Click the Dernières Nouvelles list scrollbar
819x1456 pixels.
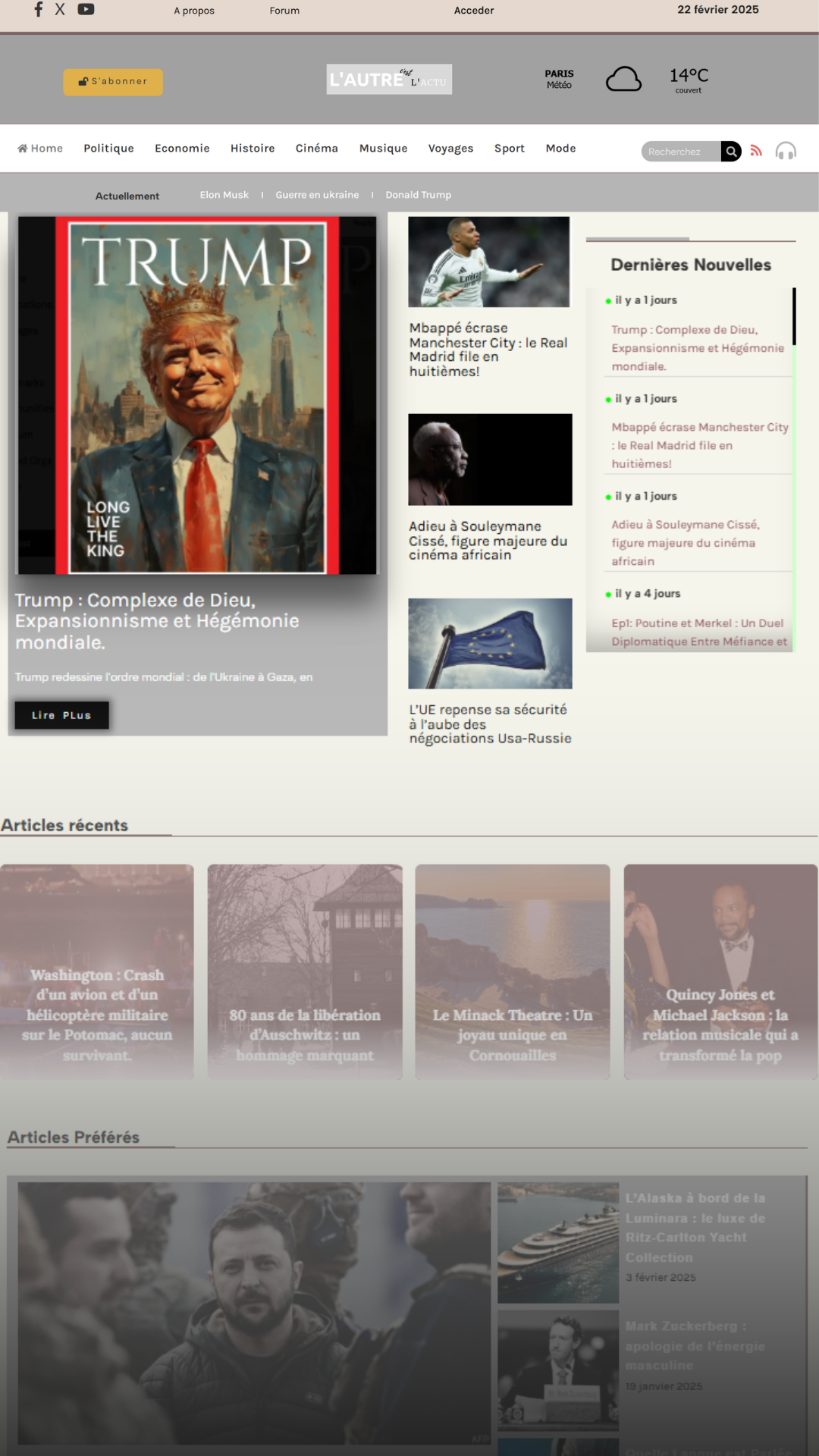click(x=794, y=316)
